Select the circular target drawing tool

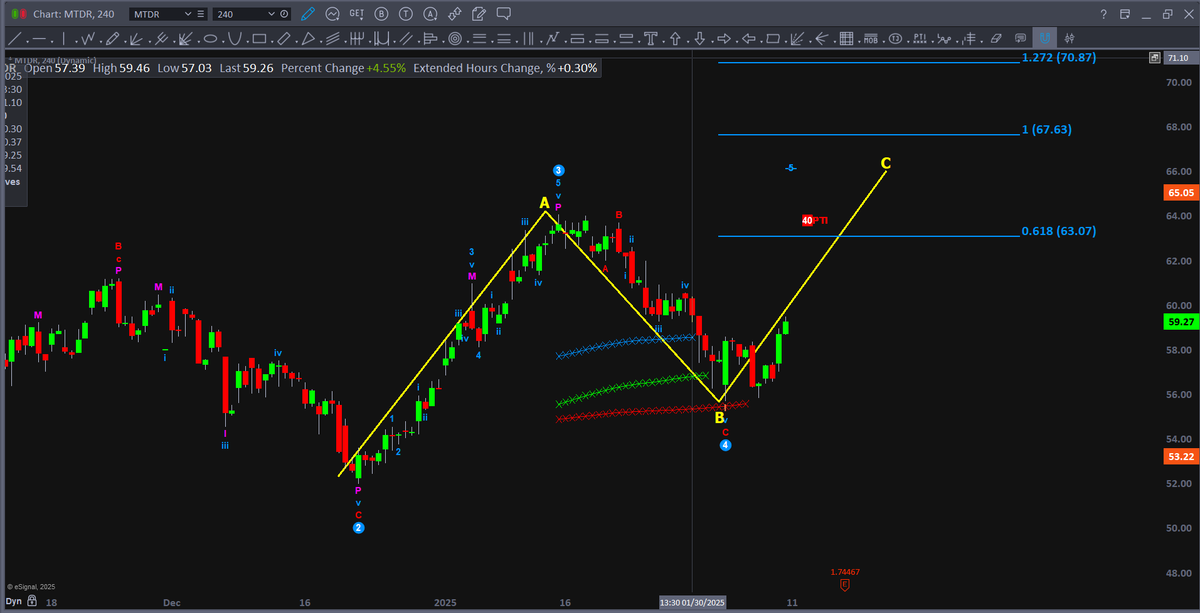pos(455,39)
